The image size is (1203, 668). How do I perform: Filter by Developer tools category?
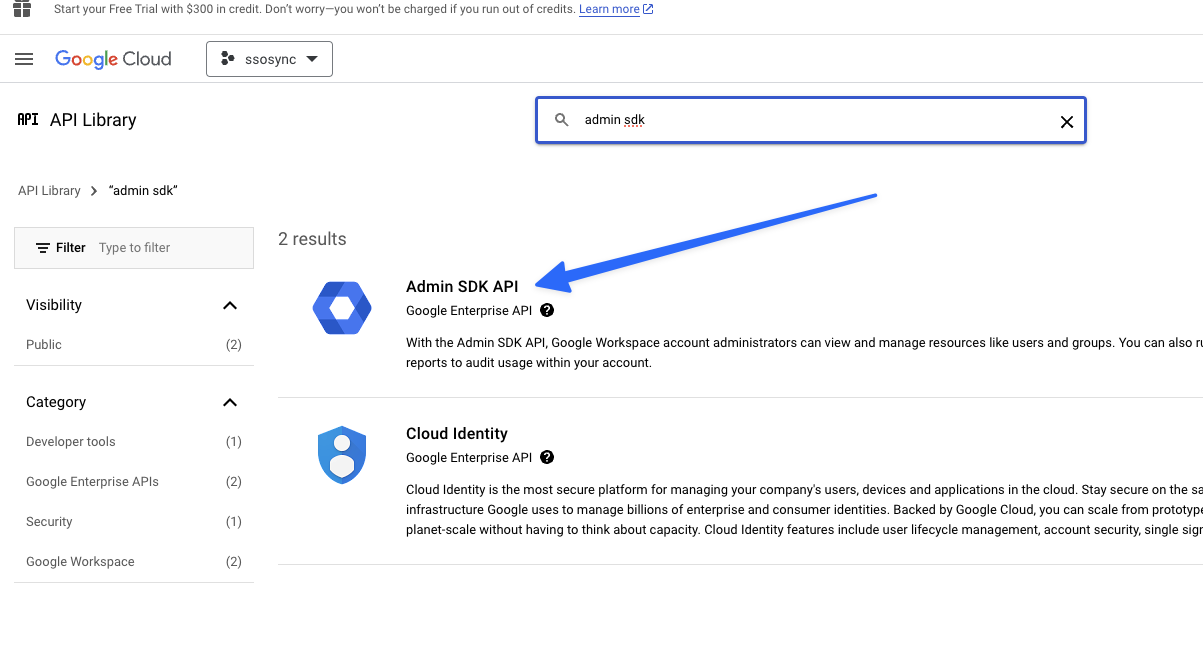point(134,441)
